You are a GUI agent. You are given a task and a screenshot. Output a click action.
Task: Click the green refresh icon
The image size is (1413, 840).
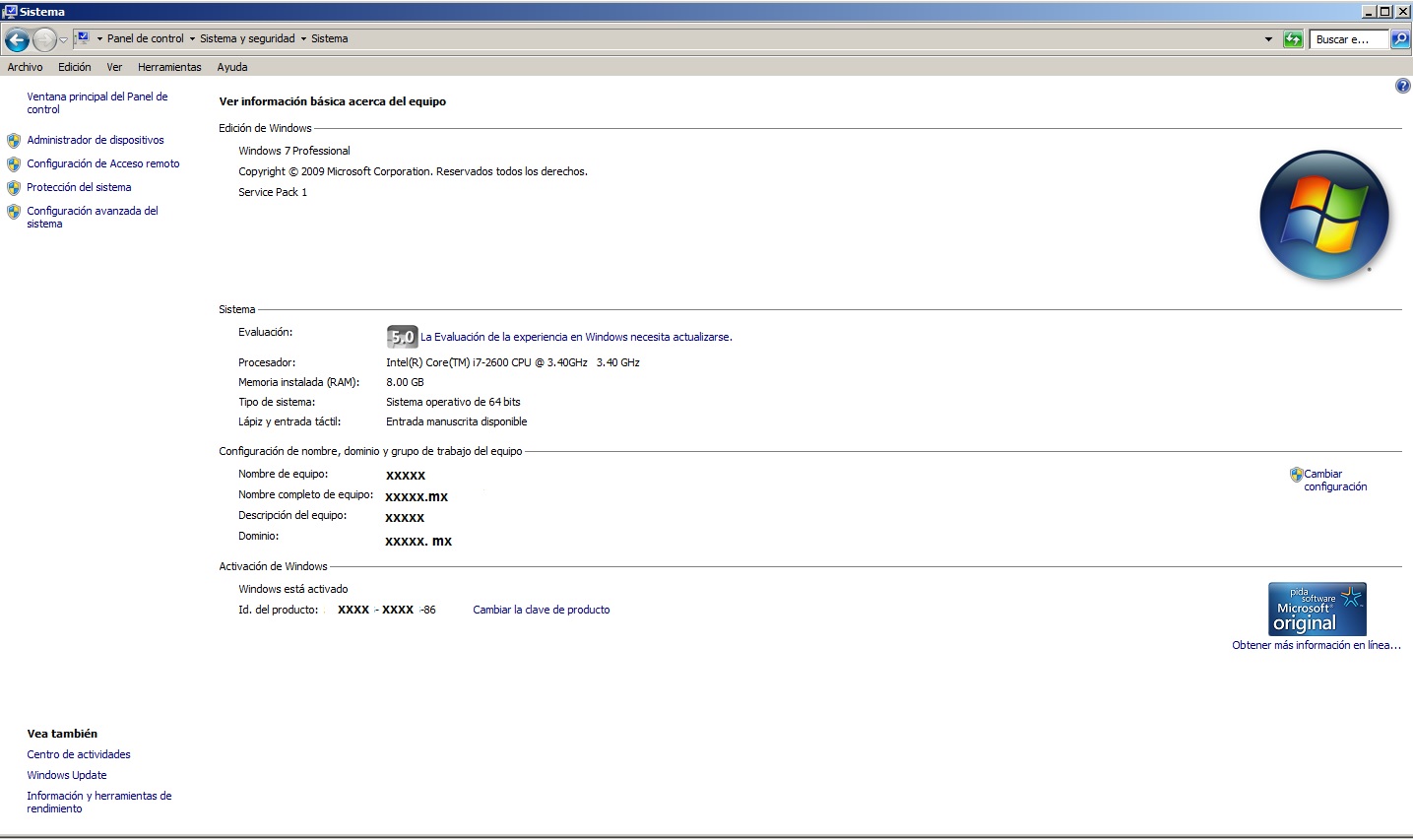pyautogui.click(x=1293, y=39)
